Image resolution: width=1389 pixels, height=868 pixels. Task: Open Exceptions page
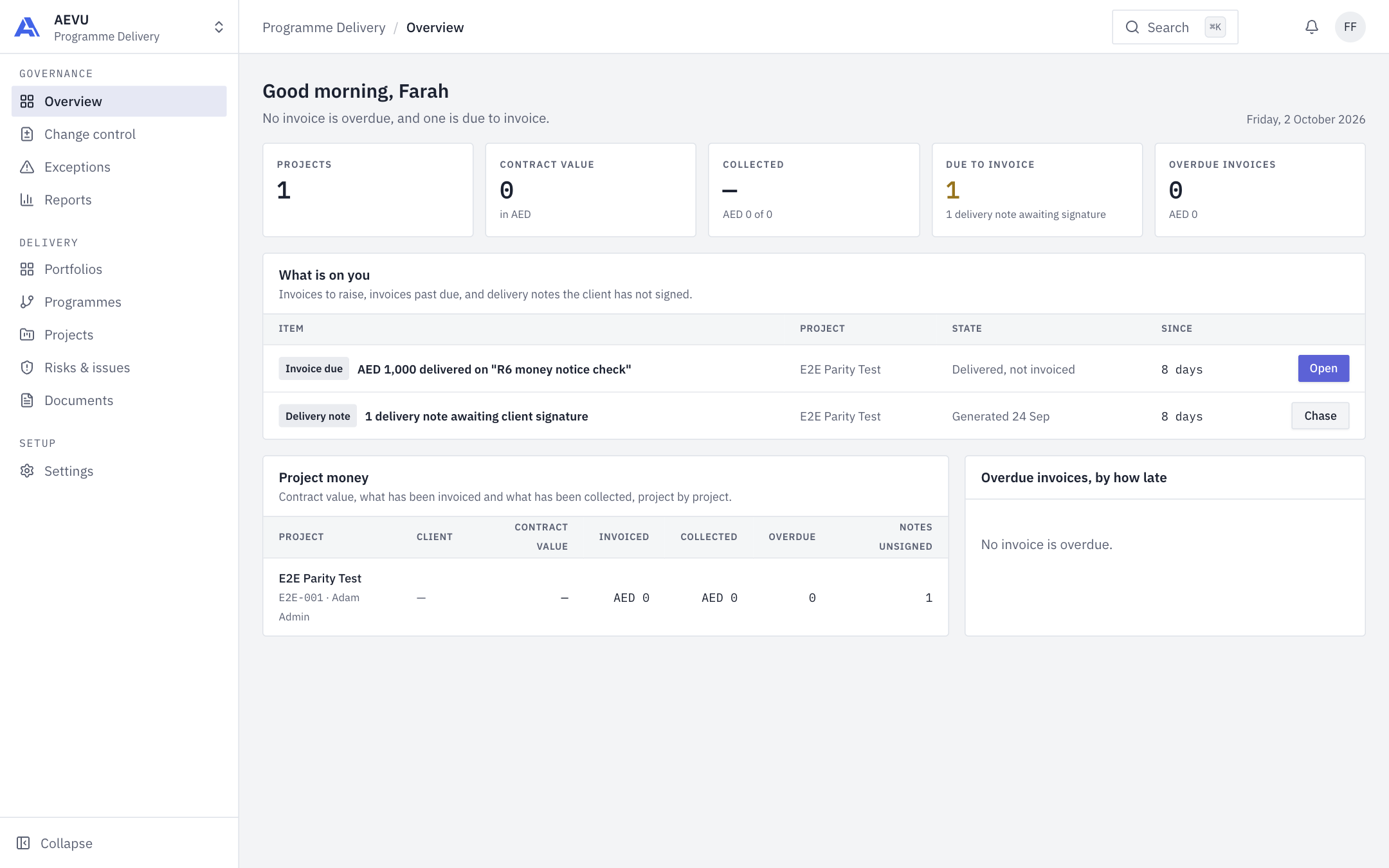point(119,167)
